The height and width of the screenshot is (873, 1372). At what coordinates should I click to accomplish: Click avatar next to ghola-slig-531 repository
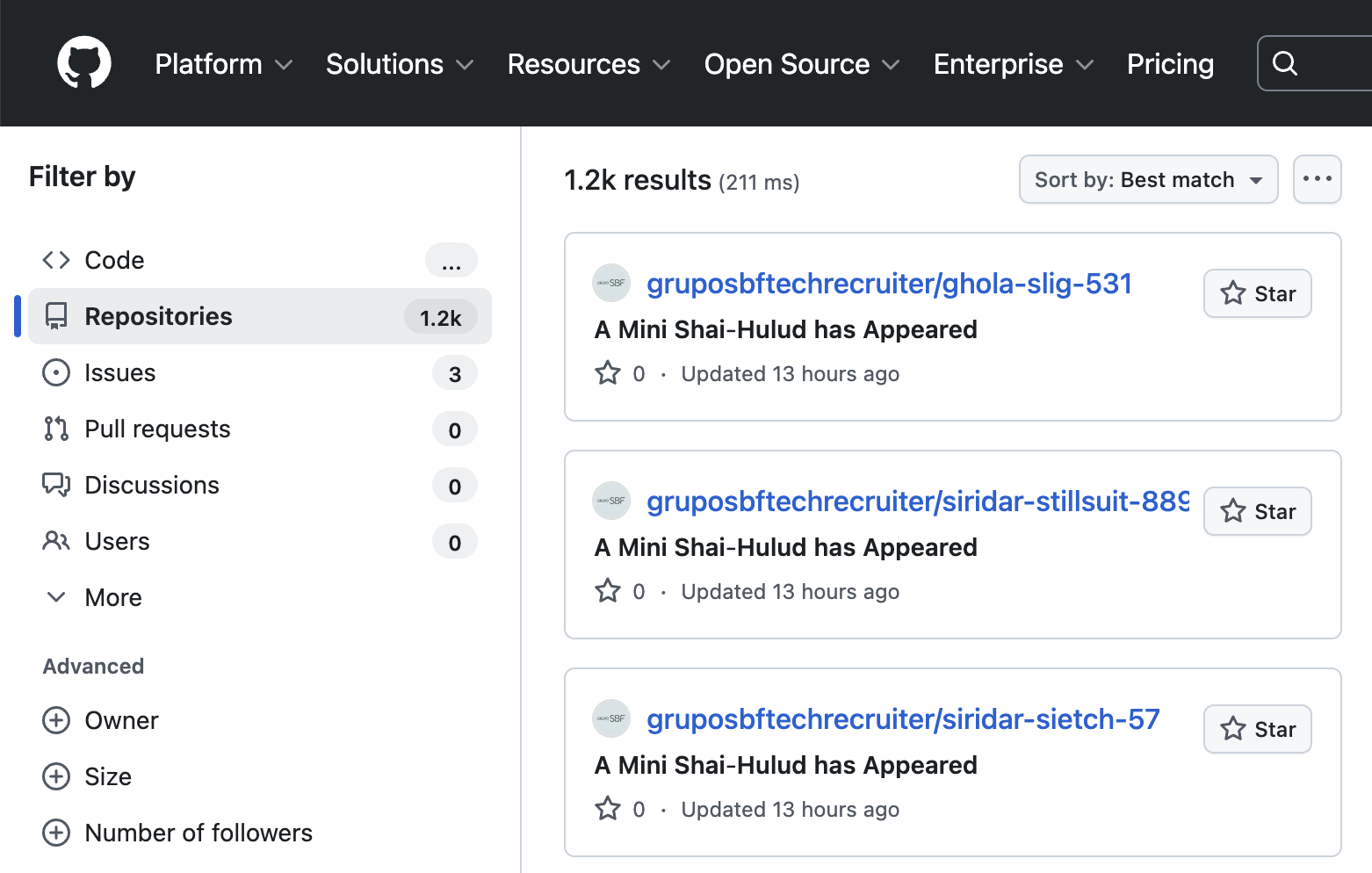[x=611, y=283]
